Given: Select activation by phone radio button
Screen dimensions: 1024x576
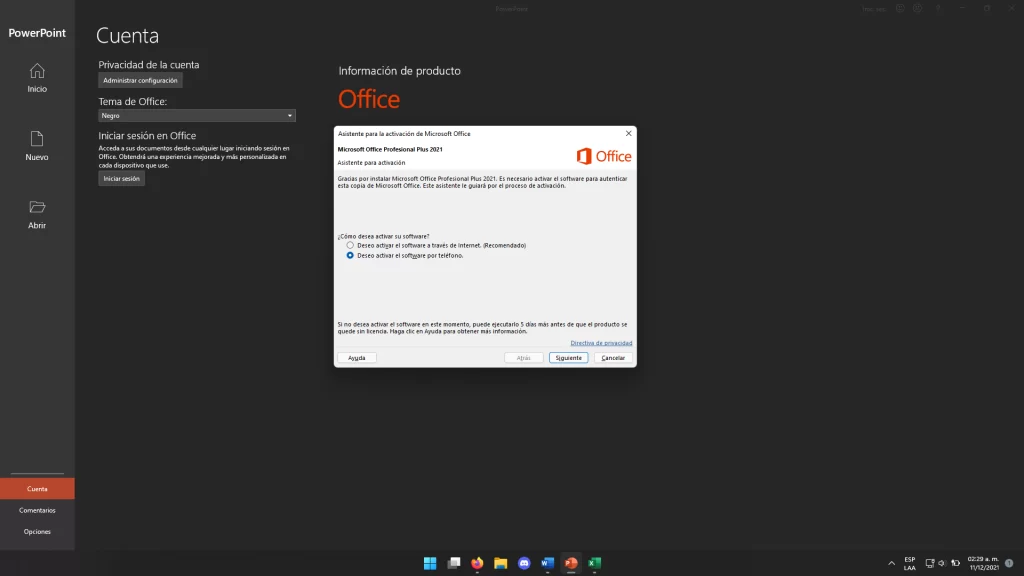Looking at the screenshot, I should coord(352,255).
